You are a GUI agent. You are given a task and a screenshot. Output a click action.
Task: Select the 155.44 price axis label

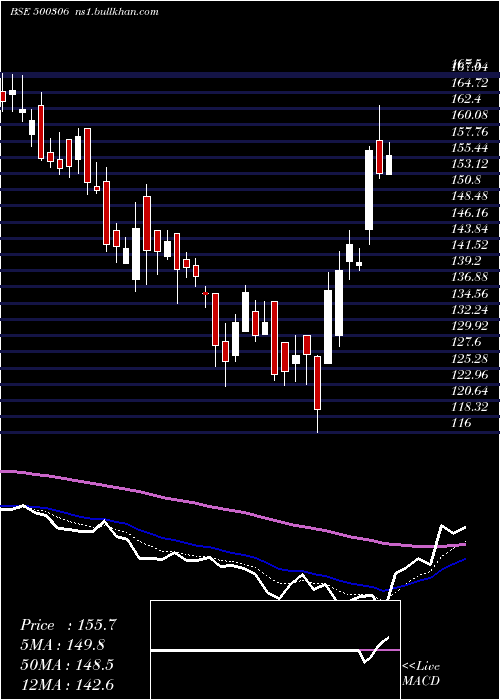pos(470,148)
